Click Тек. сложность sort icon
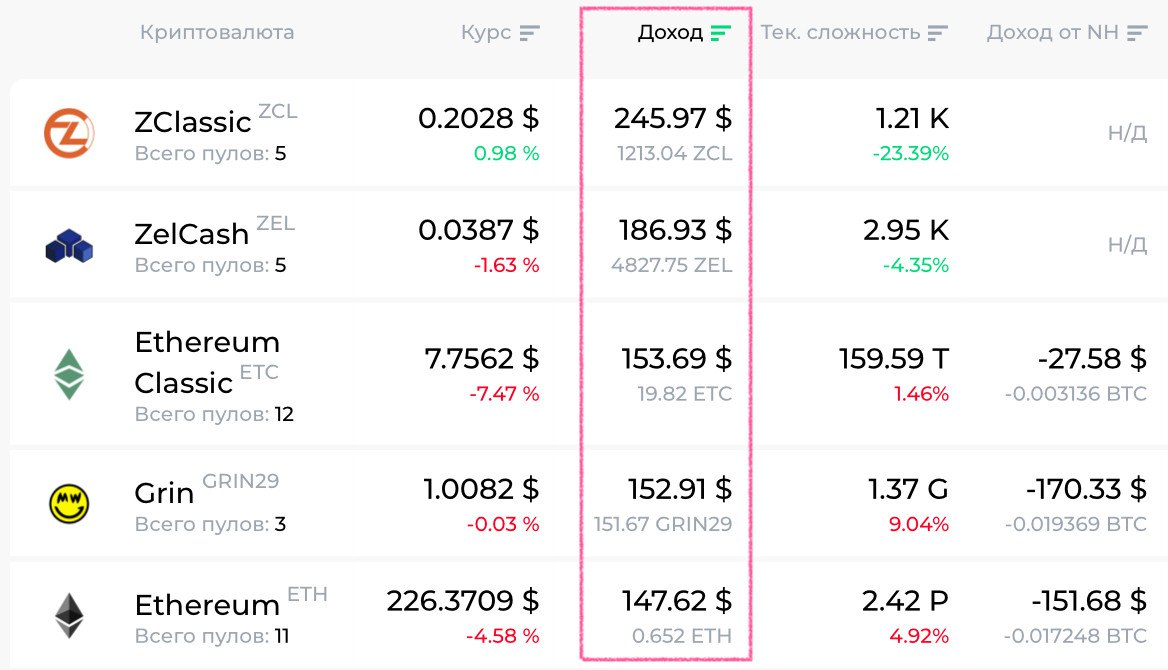This screenshot has width=1168, height=670. pyautogui.click(x=937, y=33)
